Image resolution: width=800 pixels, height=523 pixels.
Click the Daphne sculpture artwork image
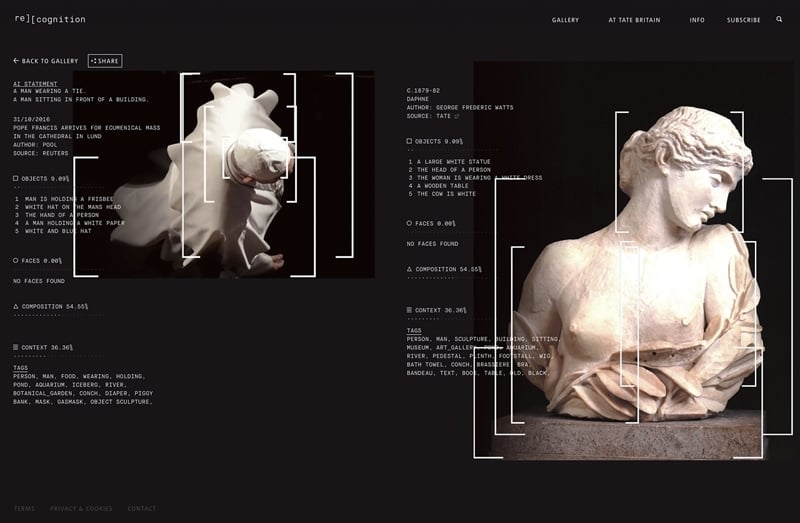[633, 261]
